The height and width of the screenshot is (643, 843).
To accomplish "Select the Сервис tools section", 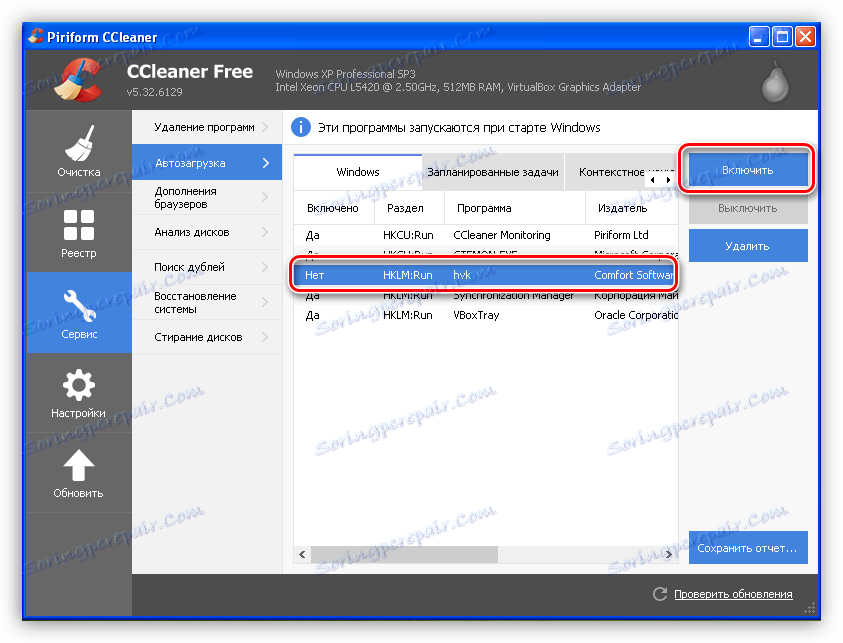I will (x=79, y=313).
